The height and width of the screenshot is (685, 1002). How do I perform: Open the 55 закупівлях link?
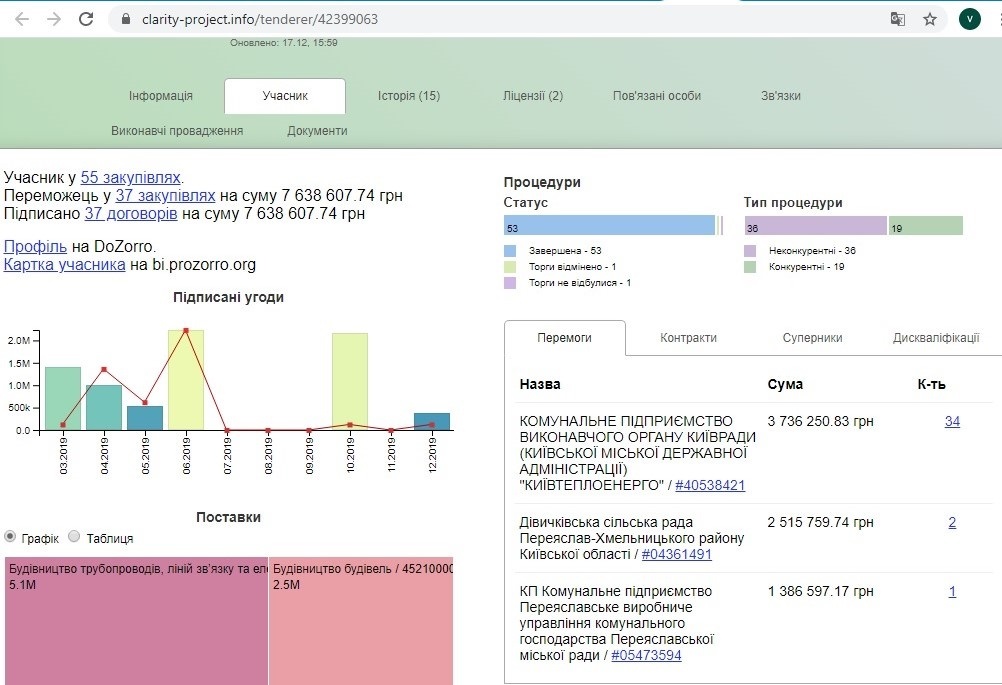[x=131, y=177]
